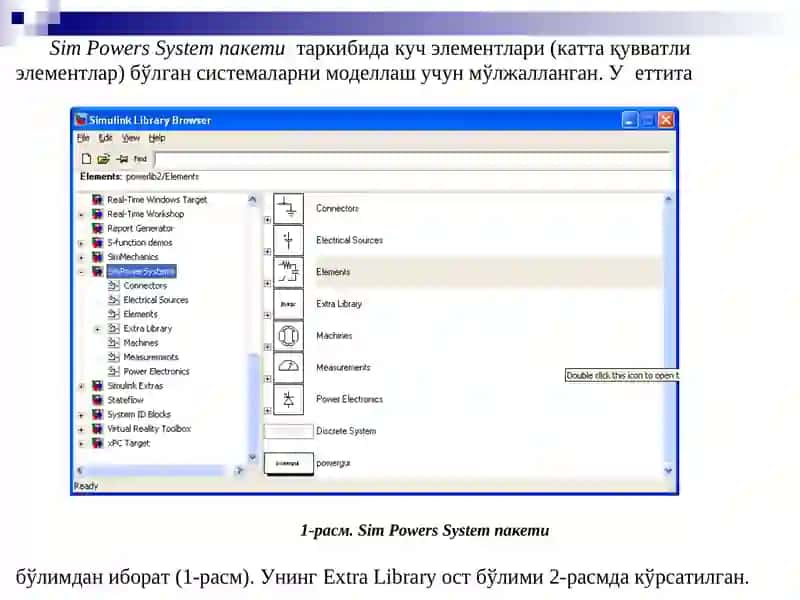Select the Measurements block icon

288,367
